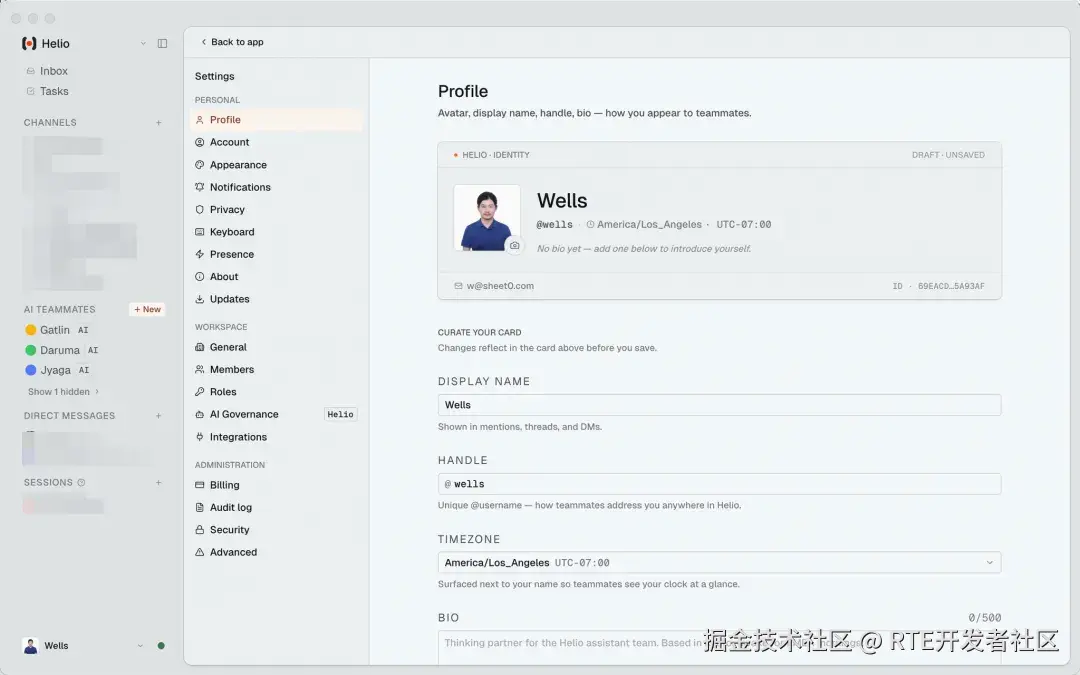
Task: Open the Wells user menu chevron at bottom
Action: click(x=141, y=646)
